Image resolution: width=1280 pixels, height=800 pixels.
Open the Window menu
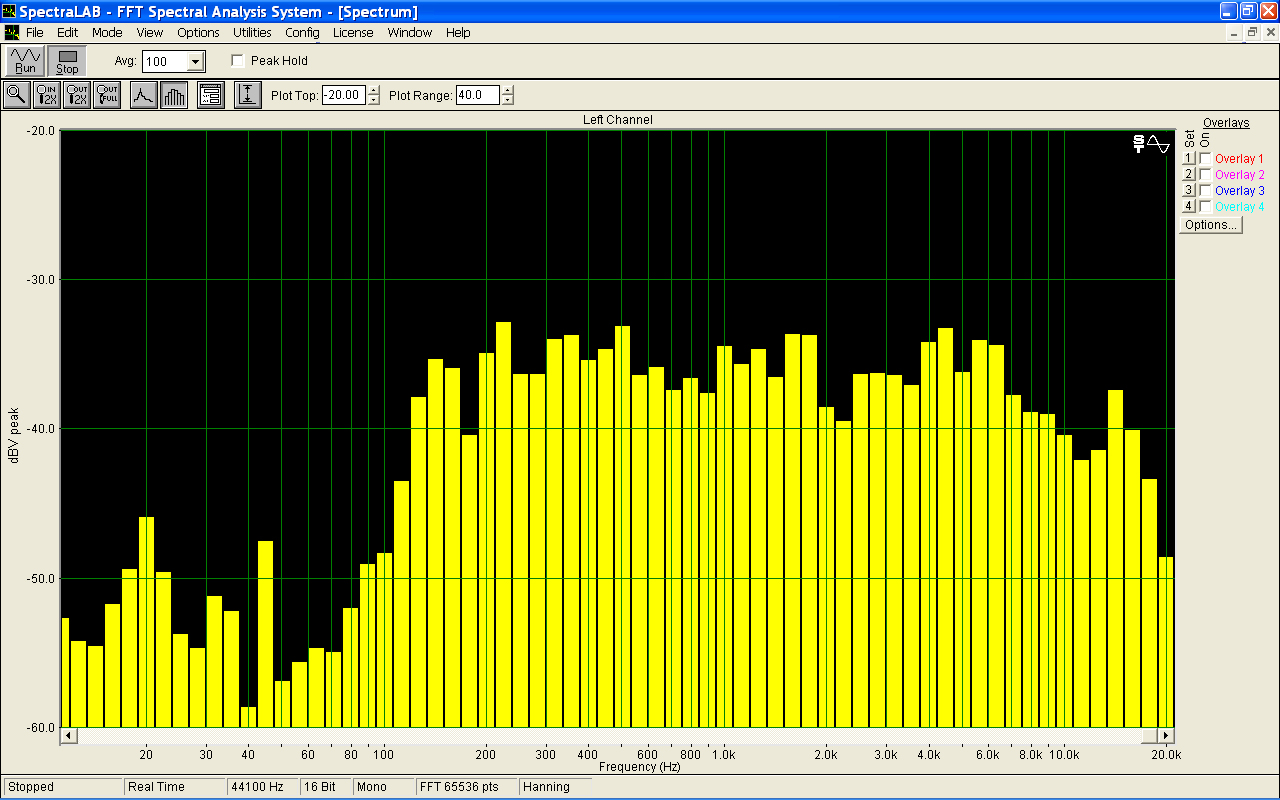(410, 33)
